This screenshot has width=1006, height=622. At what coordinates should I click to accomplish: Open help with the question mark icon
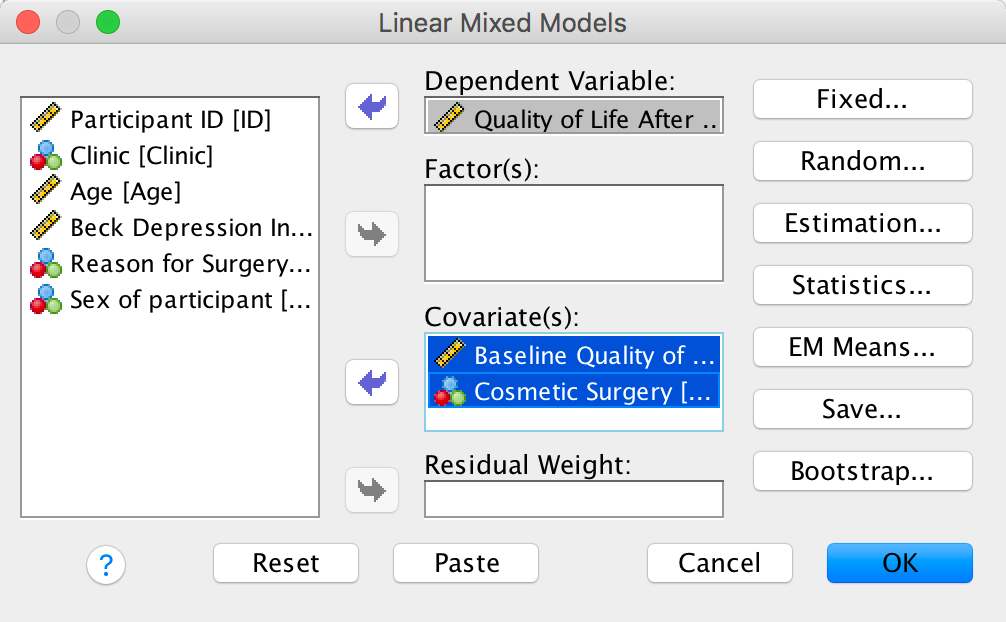point(106,565)
